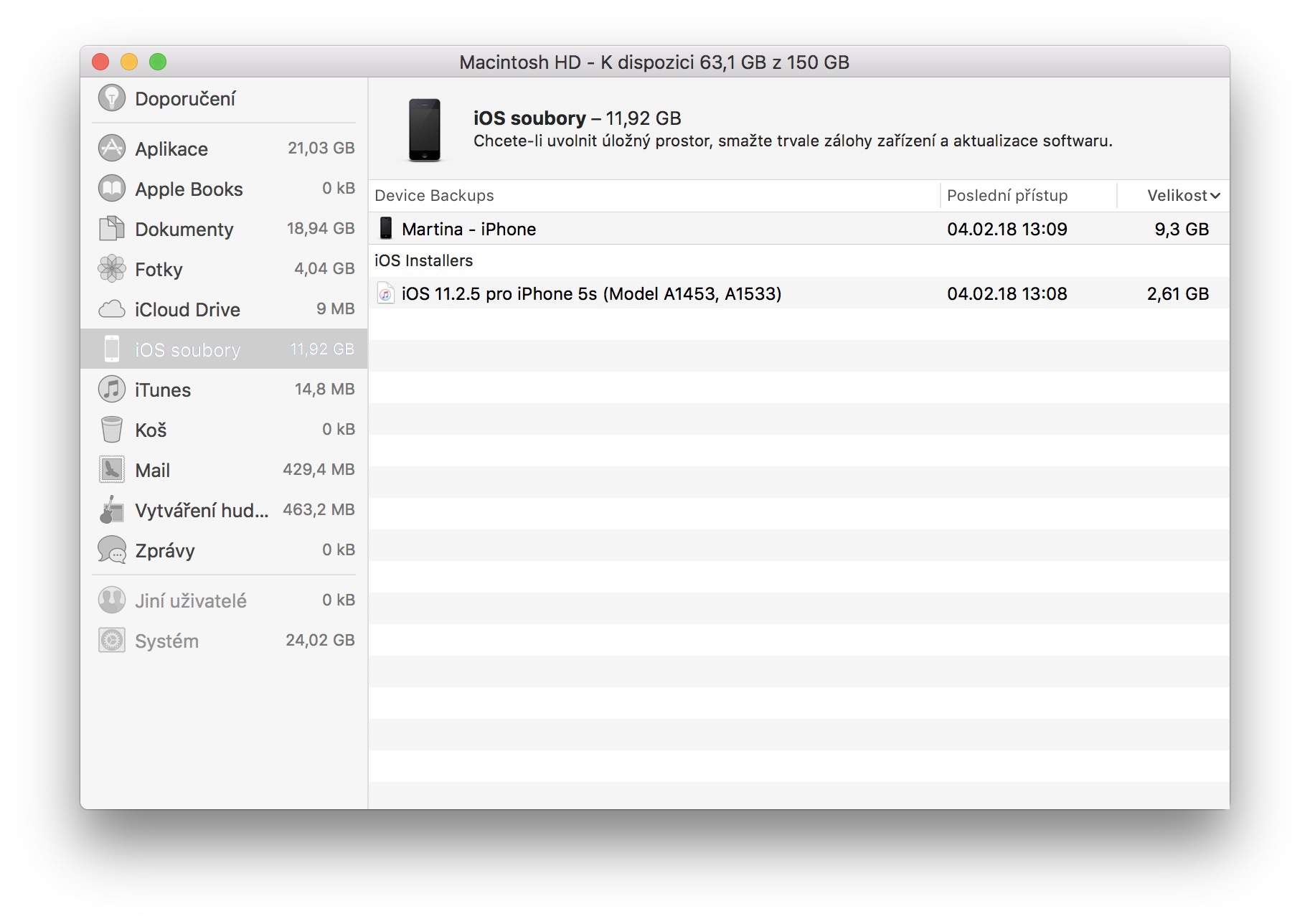Screen dimensions: 1310x924
Task: Open the Doporučení section
Action: point(224,98)
